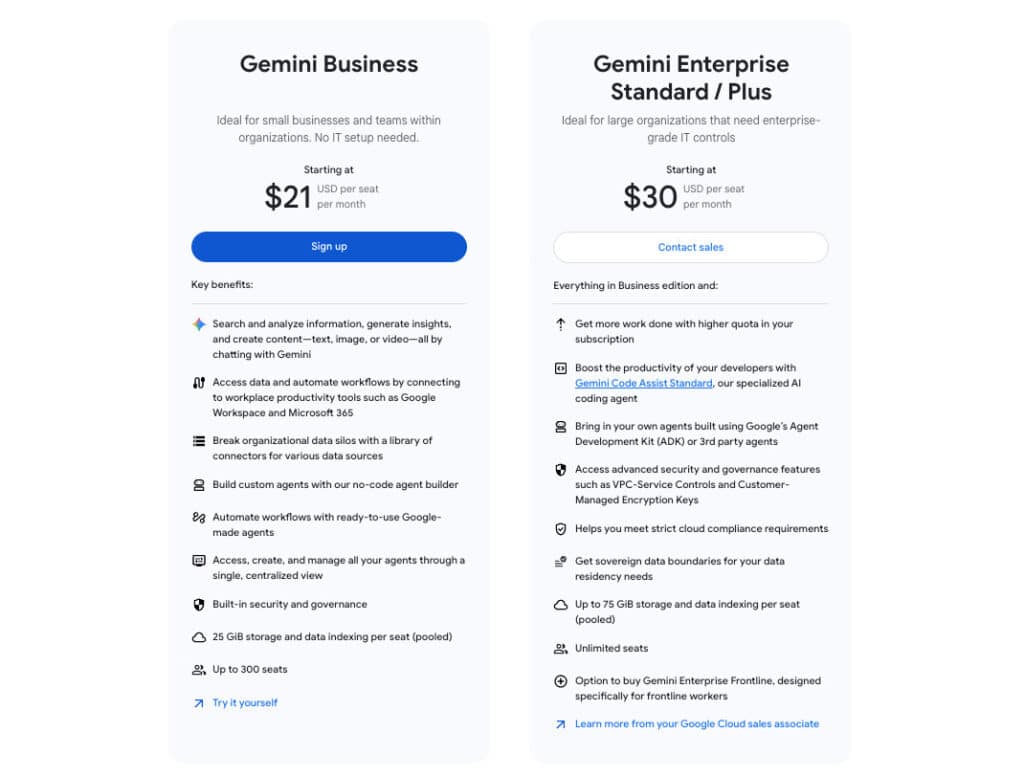Open Learn more from Google Cloud sales associate

[x=696, y=724]
